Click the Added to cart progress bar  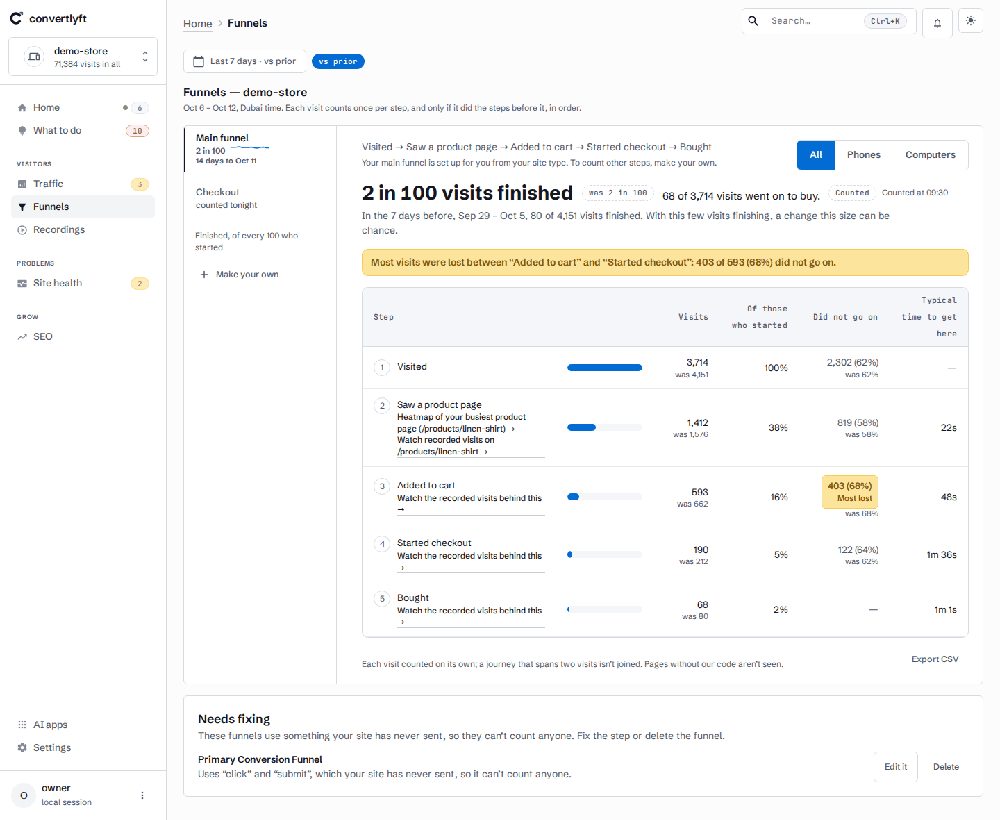click(604, 497)
